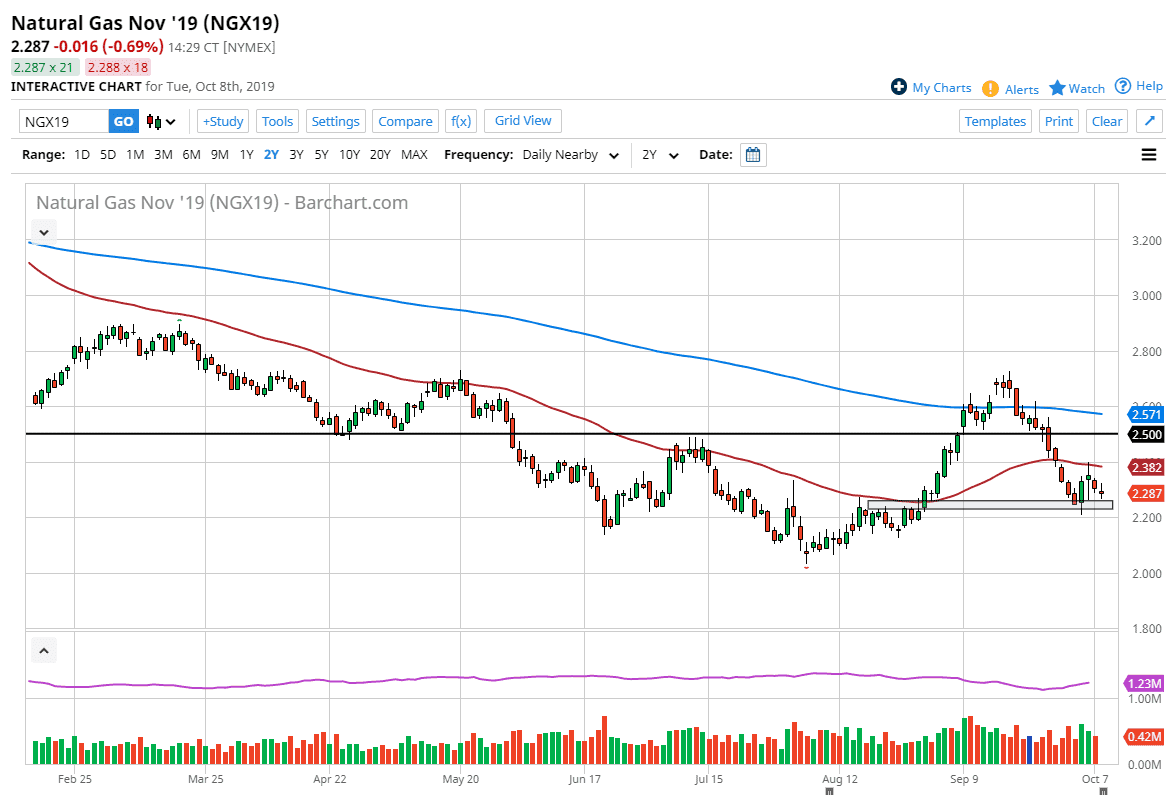This screenshot has width=1176, height=795.
Task: Open the calendar date picker icon
Action: click(753, 155)
